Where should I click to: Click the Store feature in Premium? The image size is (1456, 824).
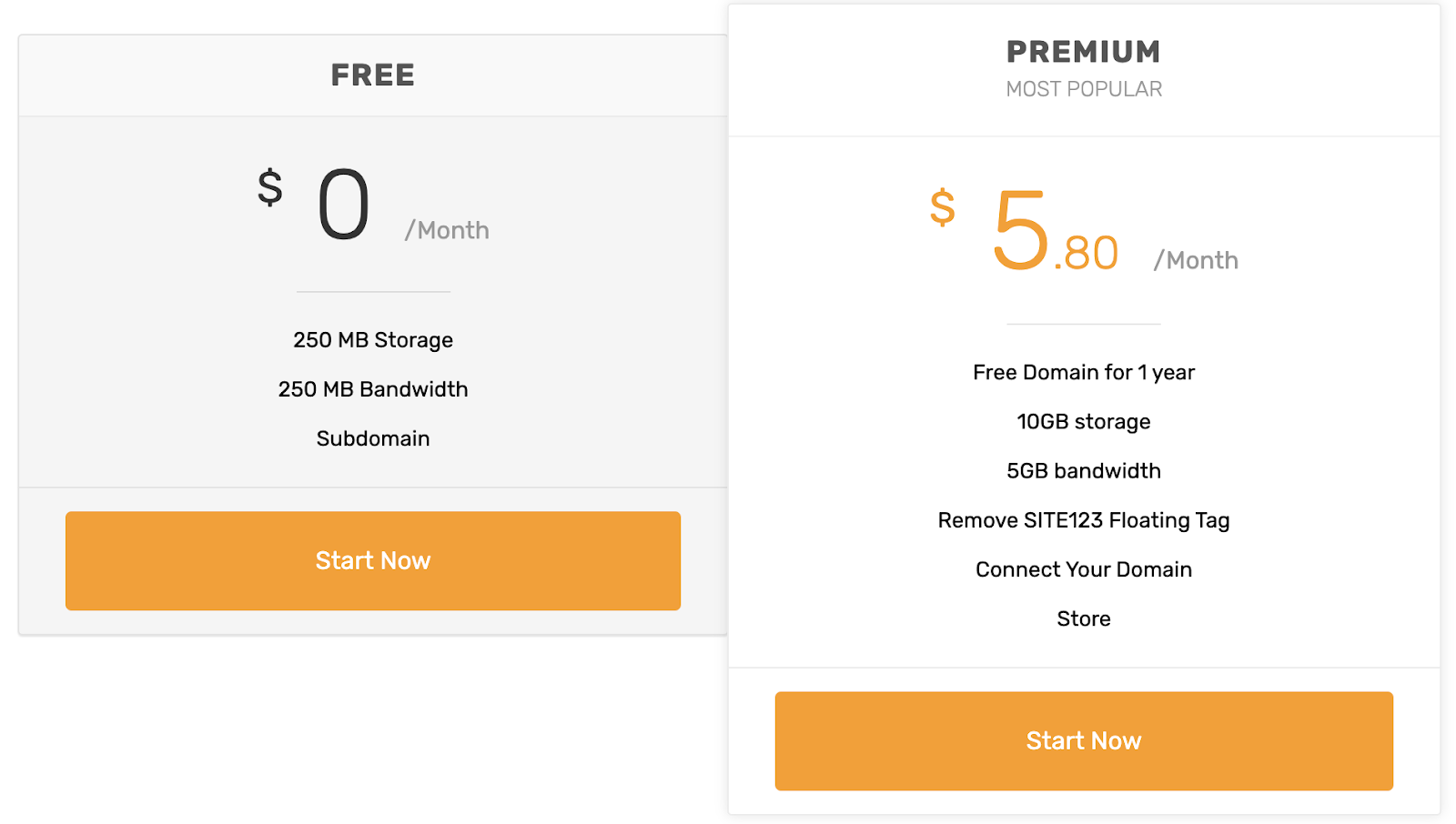(x=1083, y=618)
